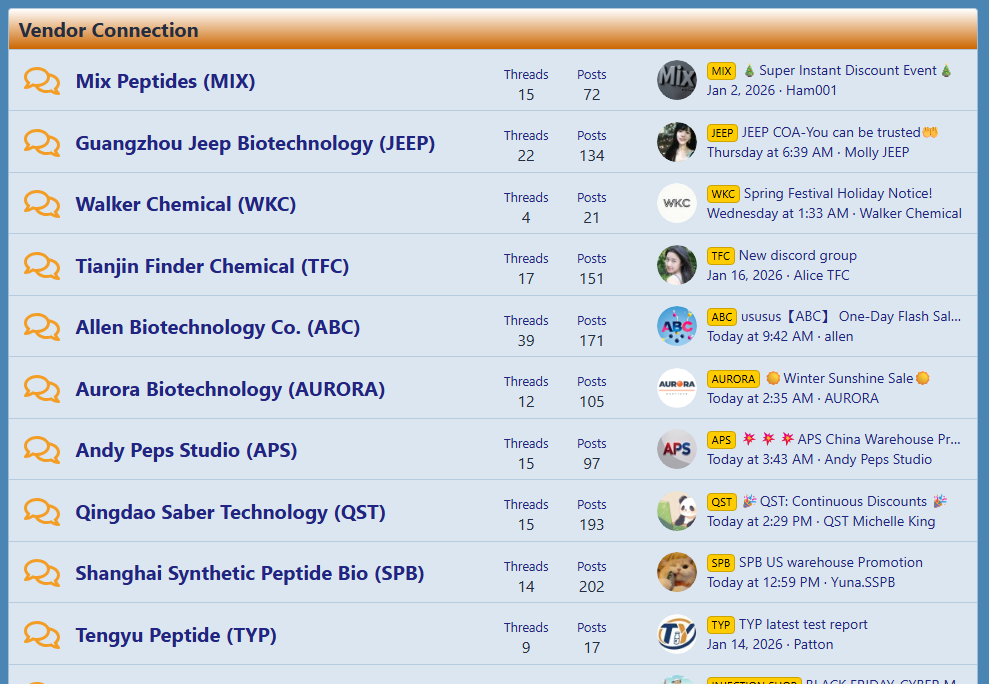The image size is (989, 684).
Task: Open Spring Festival Holiday Notice thread
Action: pos(838,193)
